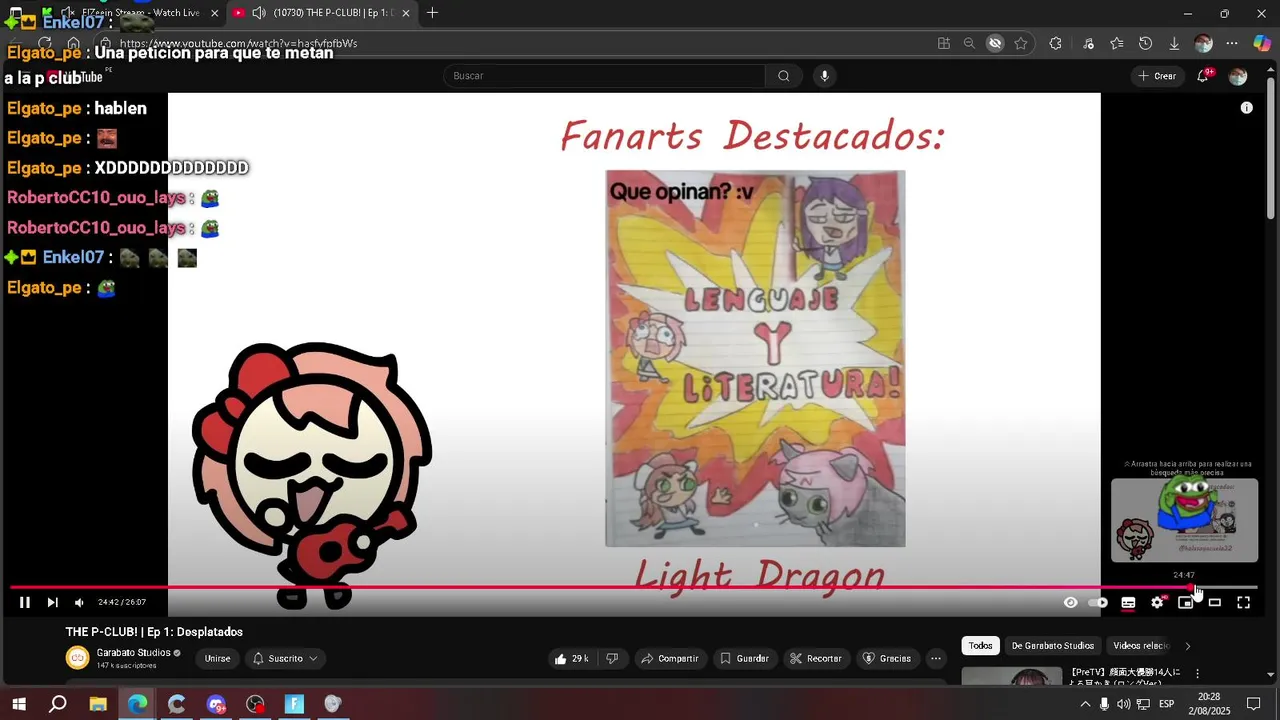Go to the browser home page
Screen dimensions: 1280x720
pos(73,43)
